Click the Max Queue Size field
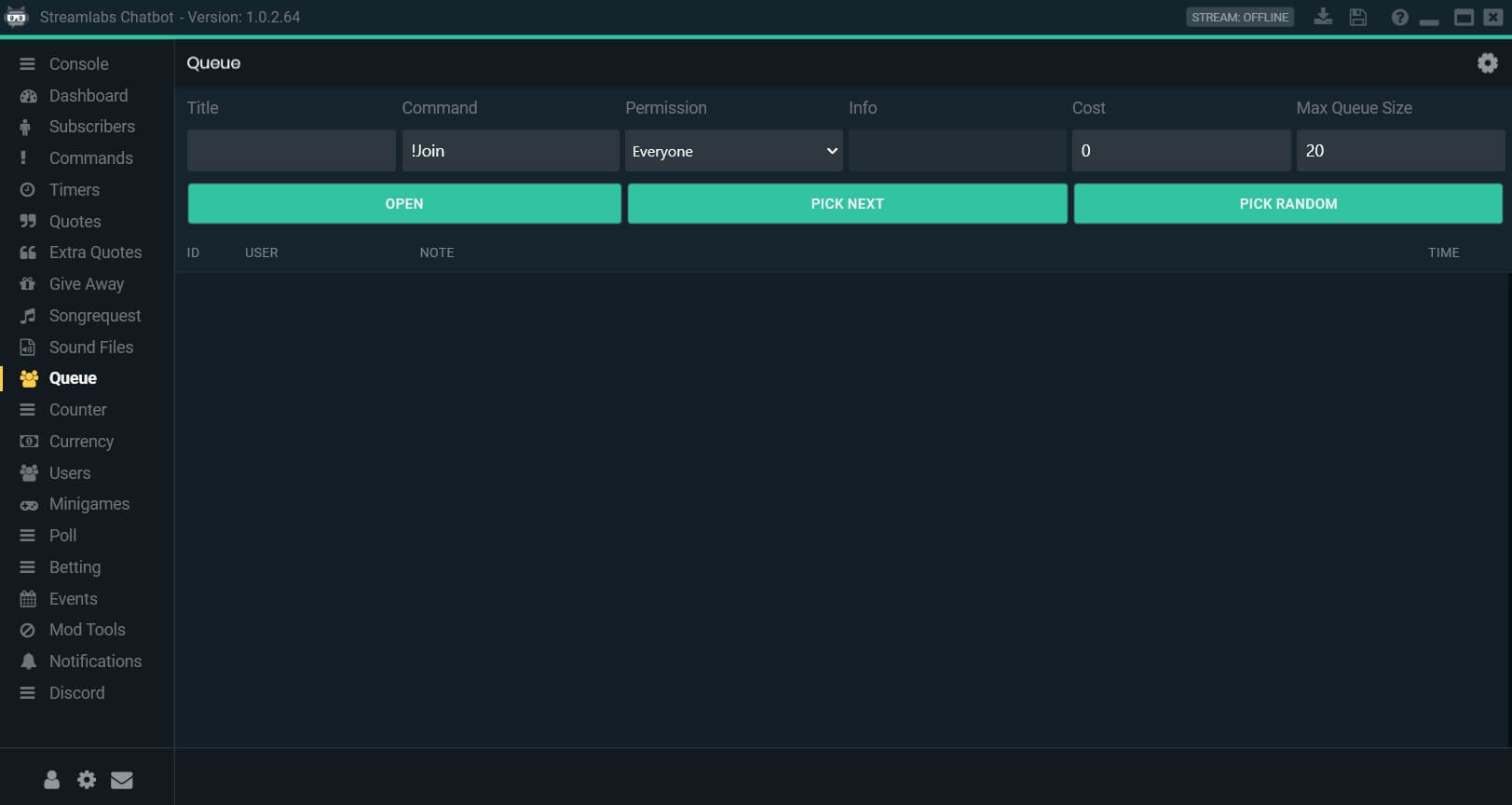 pyautogui.click(x=1399, y=151)
